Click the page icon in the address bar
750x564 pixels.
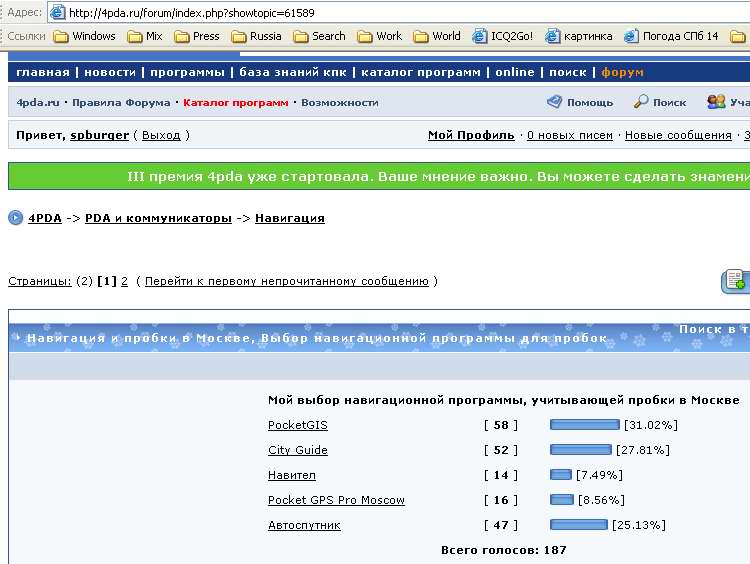click(x=57, y=12)
